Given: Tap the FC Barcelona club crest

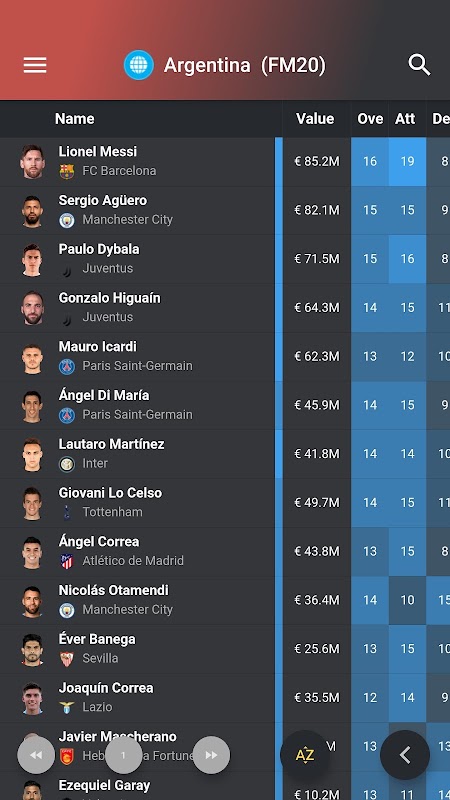Looking at the screenshot, I should tap(67, 171).
